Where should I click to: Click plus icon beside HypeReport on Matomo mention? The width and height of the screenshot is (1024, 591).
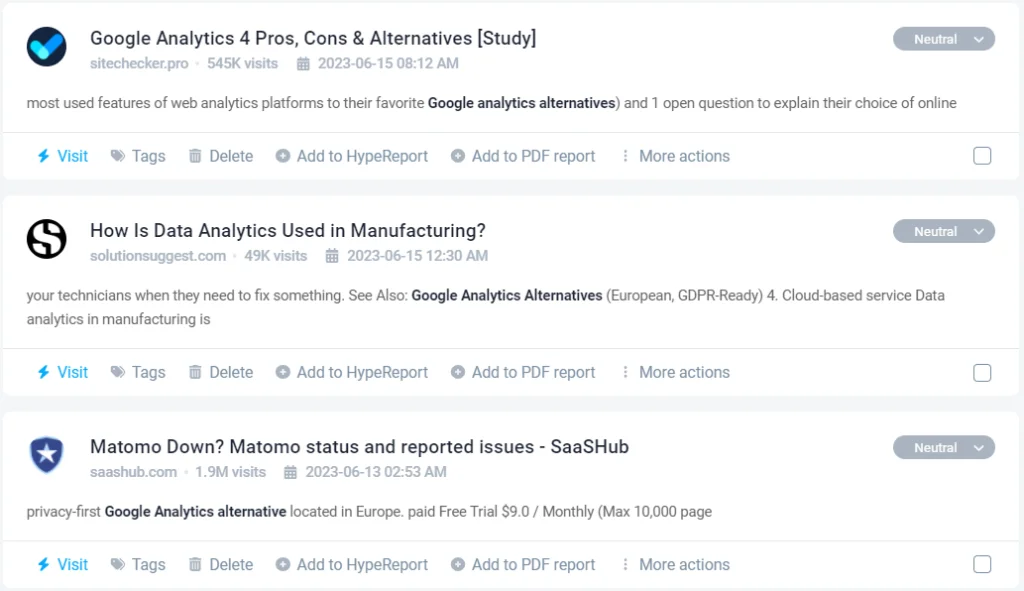click(x=283, y=565)
